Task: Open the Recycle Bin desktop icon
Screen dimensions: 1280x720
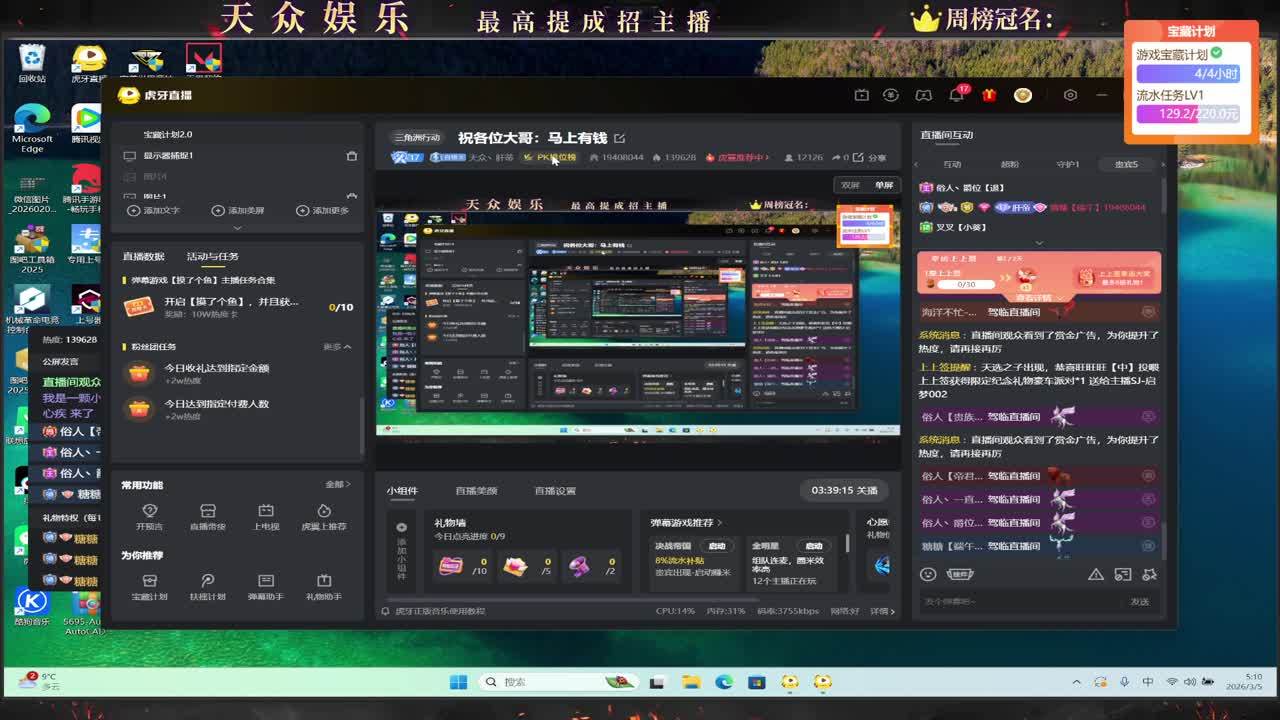Action: pos(32,62)
